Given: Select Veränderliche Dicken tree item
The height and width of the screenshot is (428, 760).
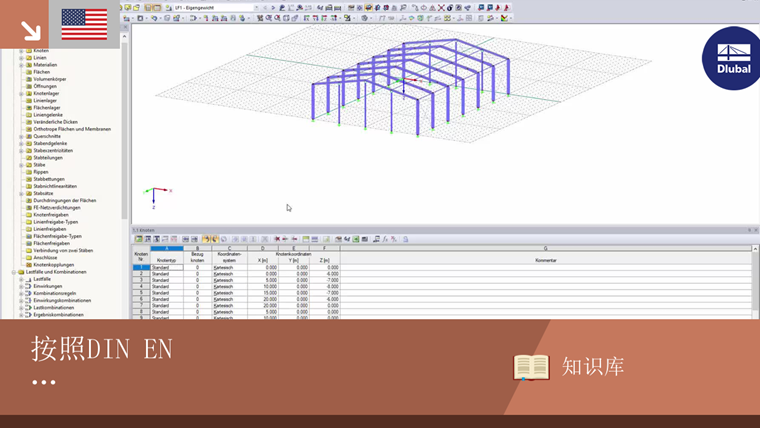Looking at the screenshot, I should point(55,122).
